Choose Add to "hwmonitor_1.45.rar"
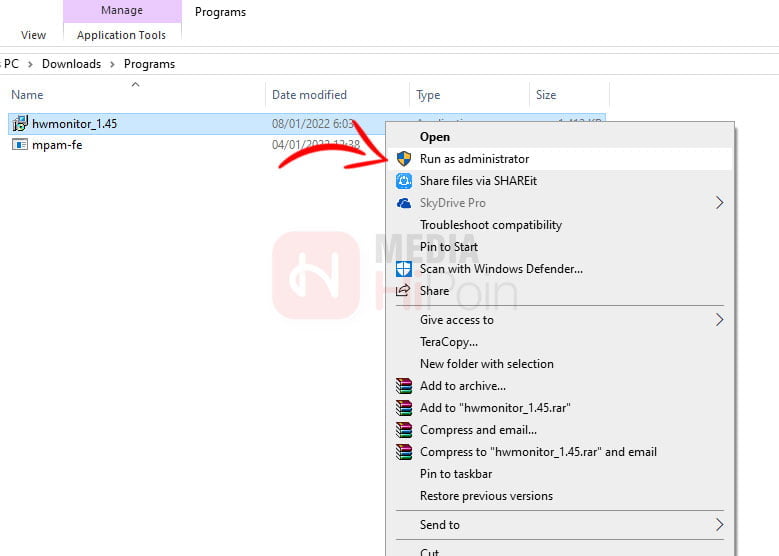The width and height of the screenshot is (779, 556). (560, 408)
